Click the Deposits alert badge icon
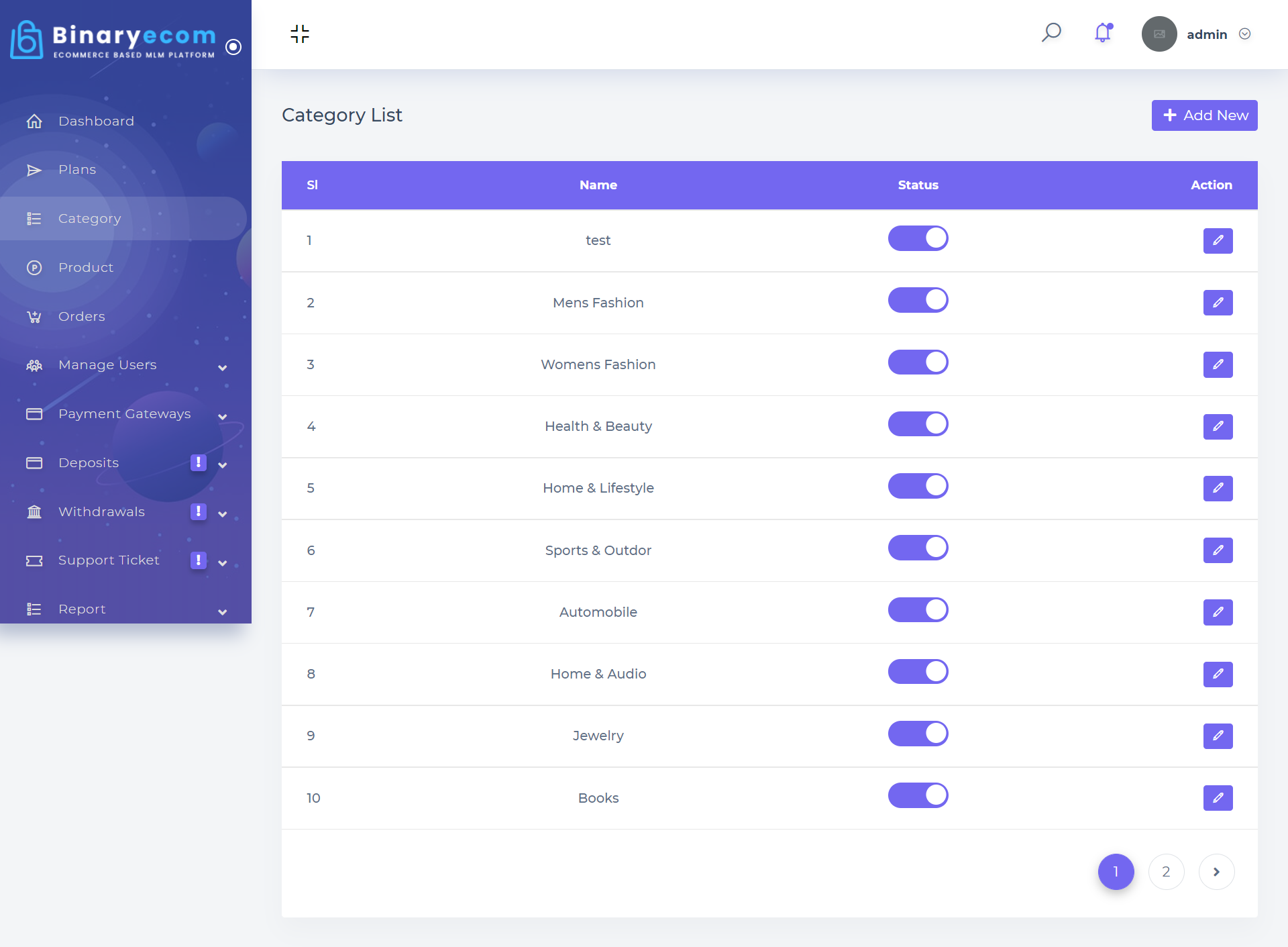This screenshot has width=1288, height=947. coord(198,462)
